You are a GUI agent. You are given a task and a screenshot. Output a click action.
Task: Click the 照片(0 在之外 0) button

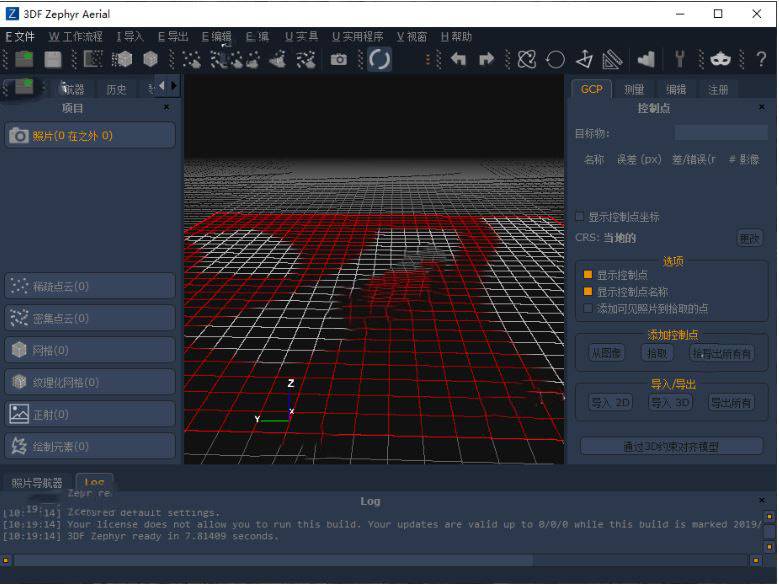(90, 135)
